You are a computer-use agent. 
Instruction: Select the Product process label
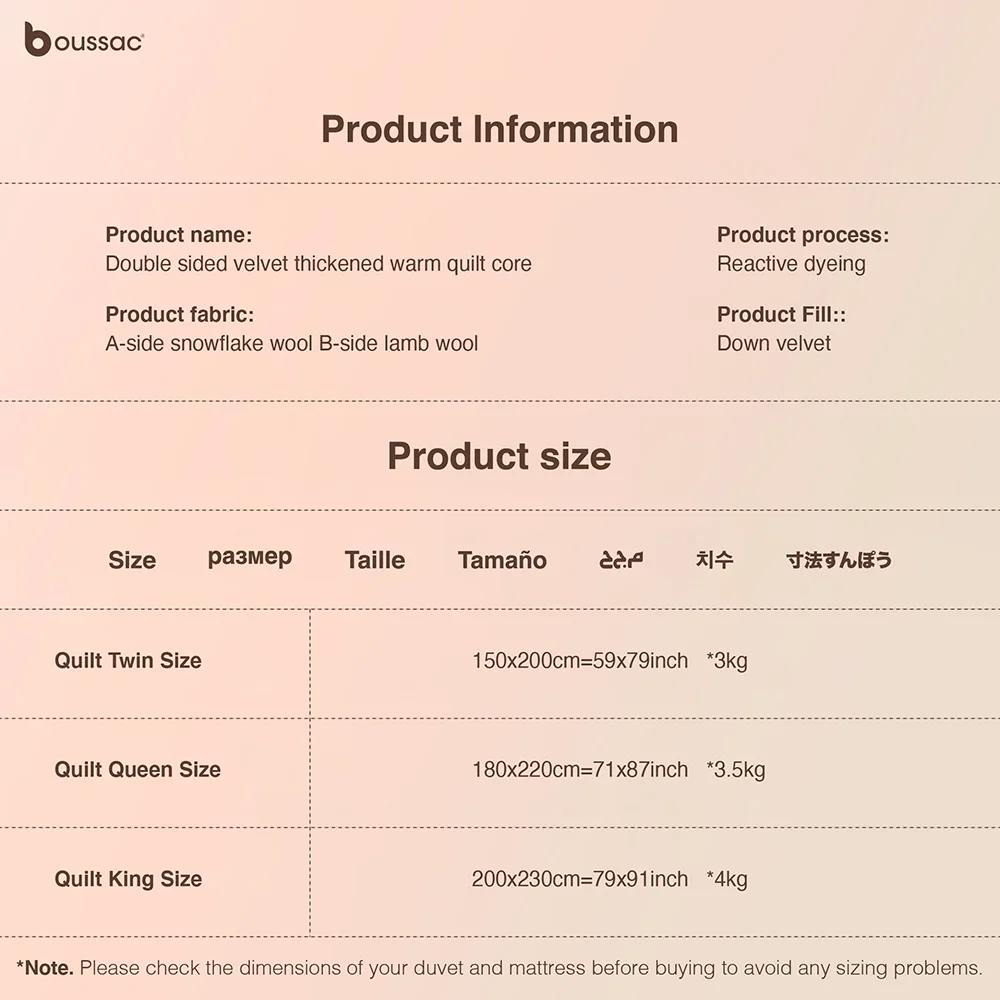[x=802, y=235]
